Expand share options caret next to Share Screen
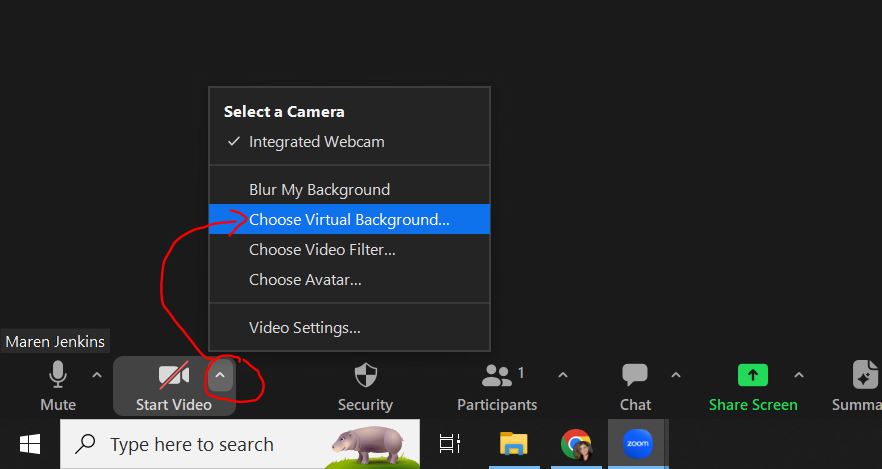The width and height of the screenshot is (882, 469). [x=799, y=375]
